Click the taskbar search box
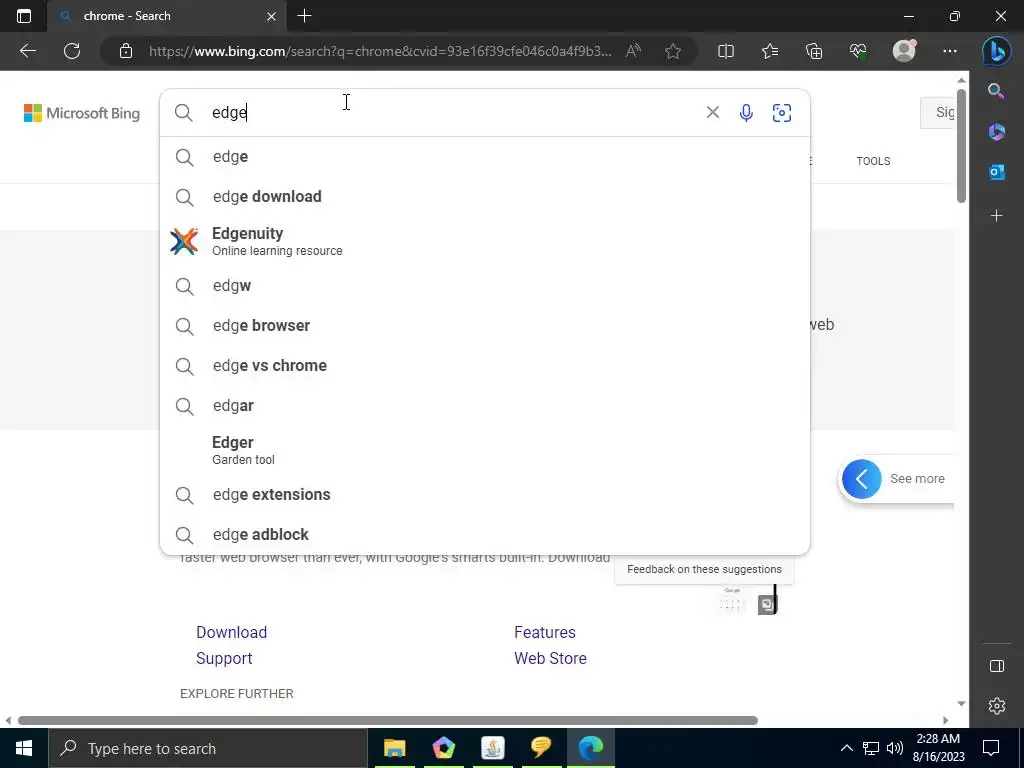 pos(208,748)
